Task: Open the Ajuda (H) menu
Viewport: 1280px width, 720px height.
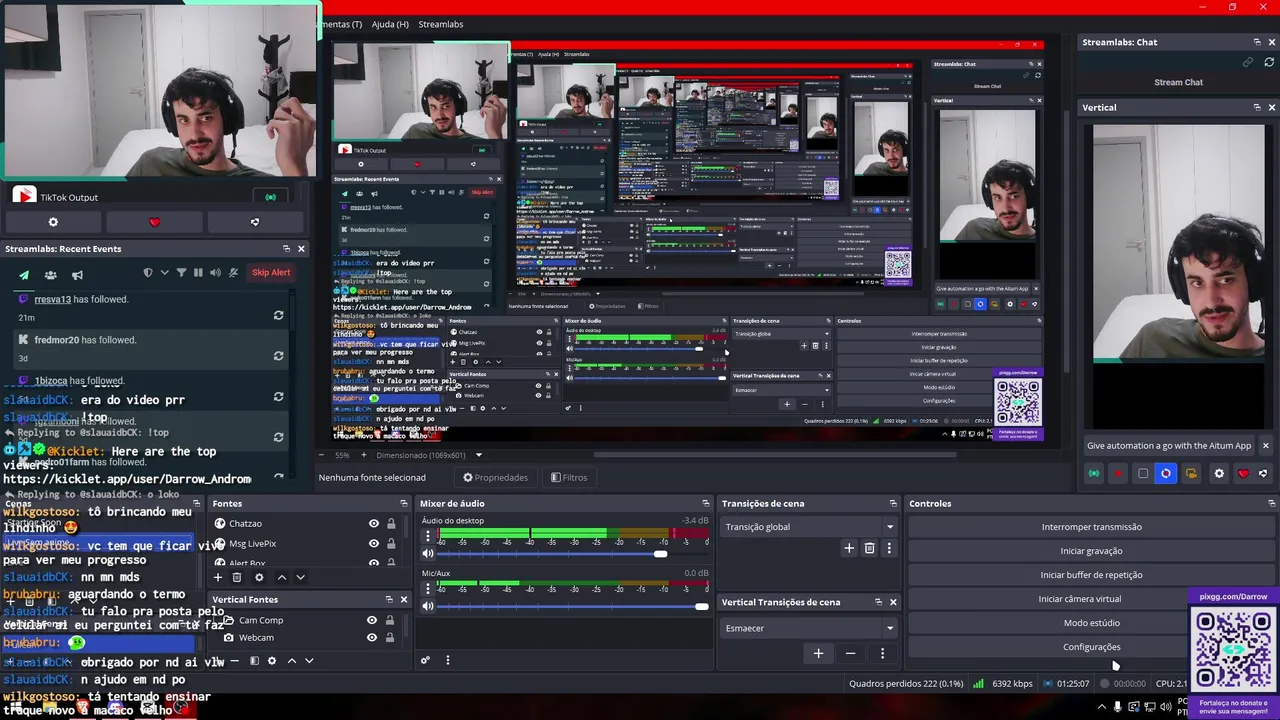Action: tap(390, 24)
